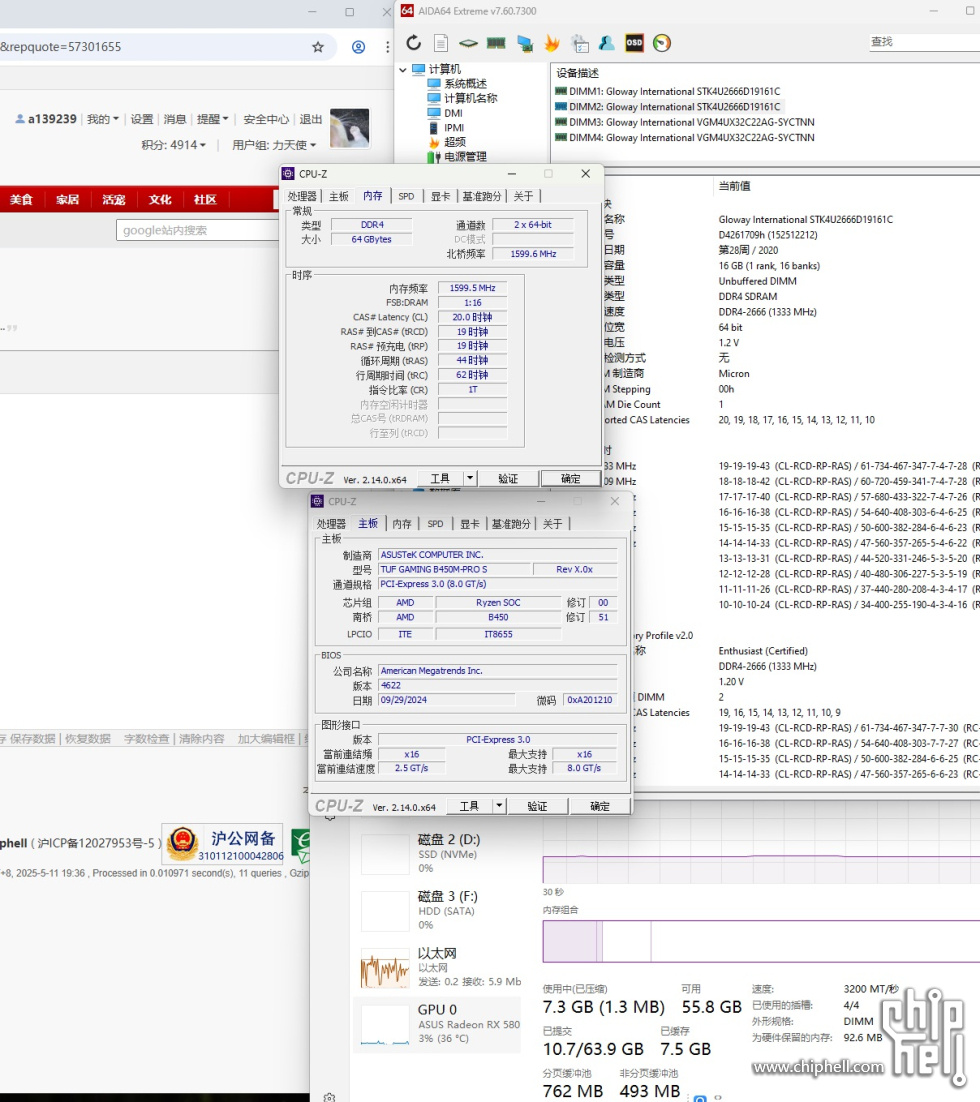980x1102 pixels.
Task: Click the AIDA64 查找 search field
Action: tap(924, 42)
